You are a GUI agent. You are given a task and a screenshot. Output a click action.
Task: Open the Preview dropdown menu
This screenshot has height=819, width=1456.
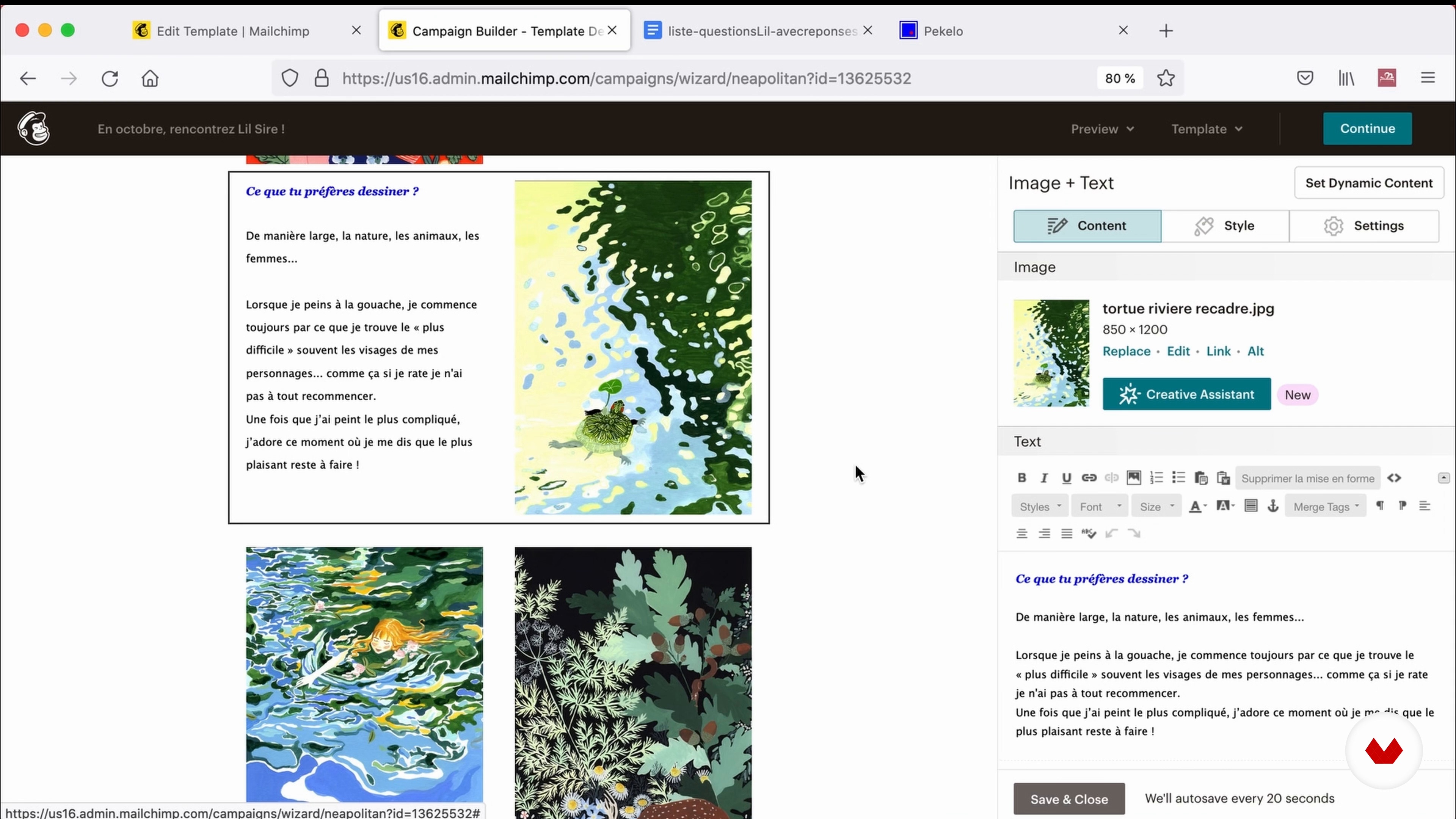[x=1102, y=129]
